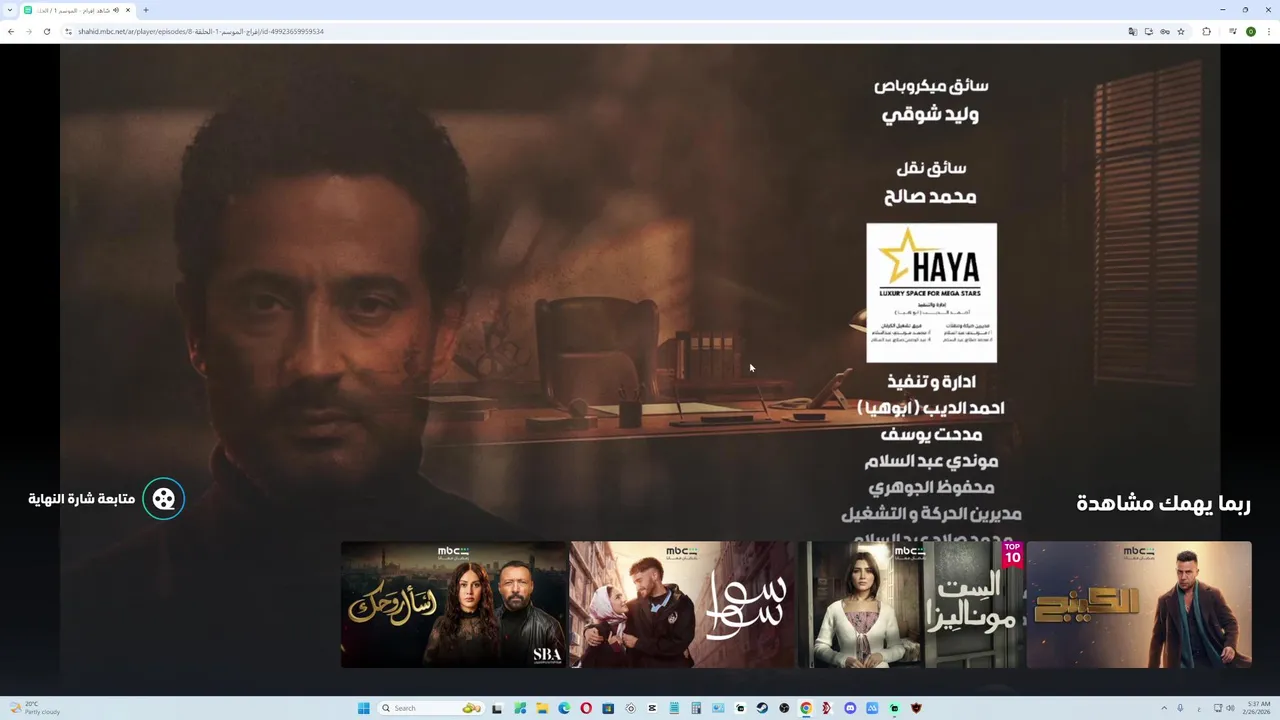Image resolution: width=1280 pixels, height=720 pixels.
Task: Launch Steam from the taskbar
Action: tap(762, 708)
